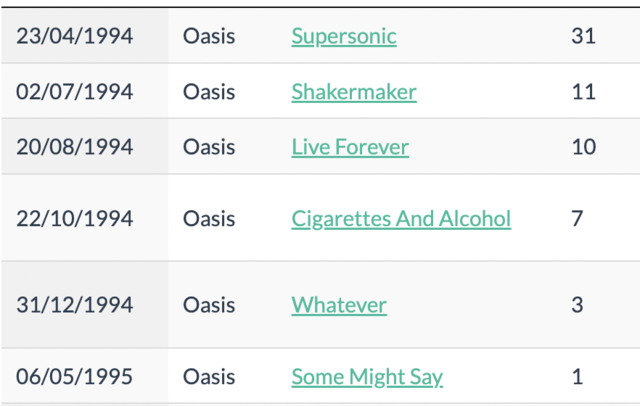Click the 02/07/1994 date cell

tap(75, 92)
